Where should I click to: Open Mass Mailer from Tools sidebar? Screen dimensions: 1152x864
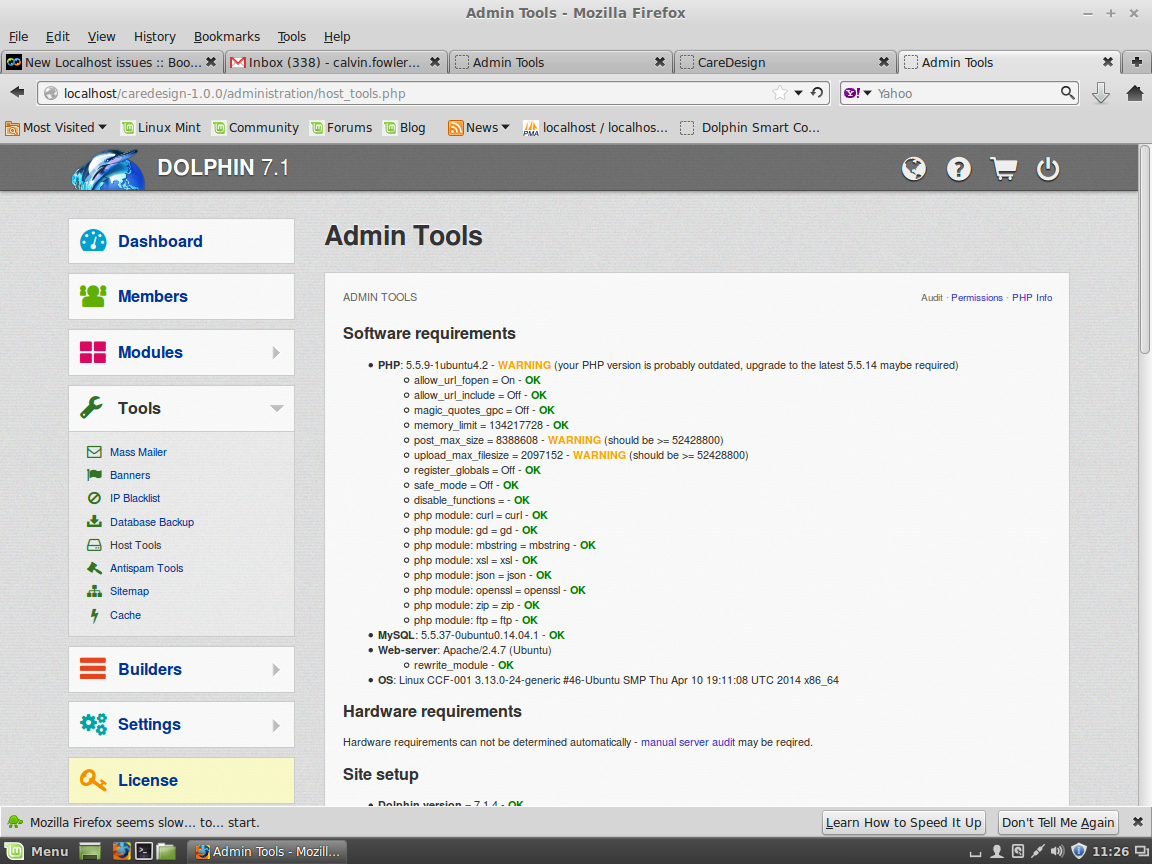click(x=138, y=452)
